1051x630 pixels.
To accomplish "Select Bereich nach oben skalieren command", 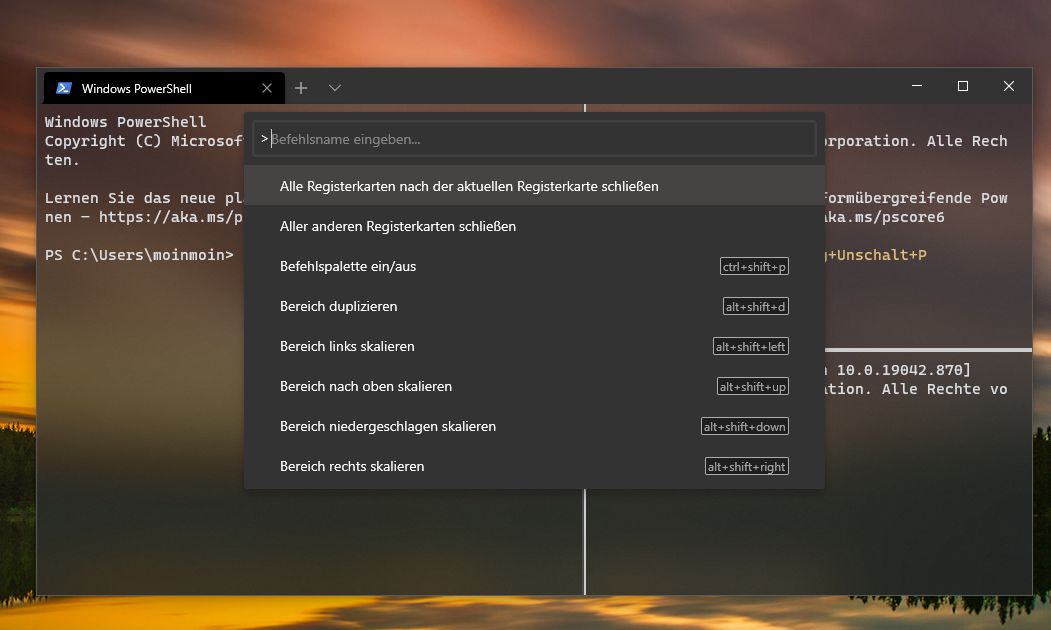I will 534,386.
